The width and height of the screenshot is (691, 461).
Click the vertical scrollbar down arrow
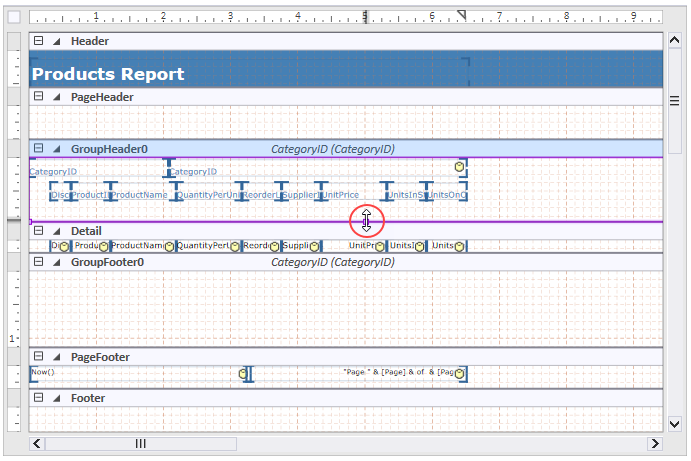(674, 425)
